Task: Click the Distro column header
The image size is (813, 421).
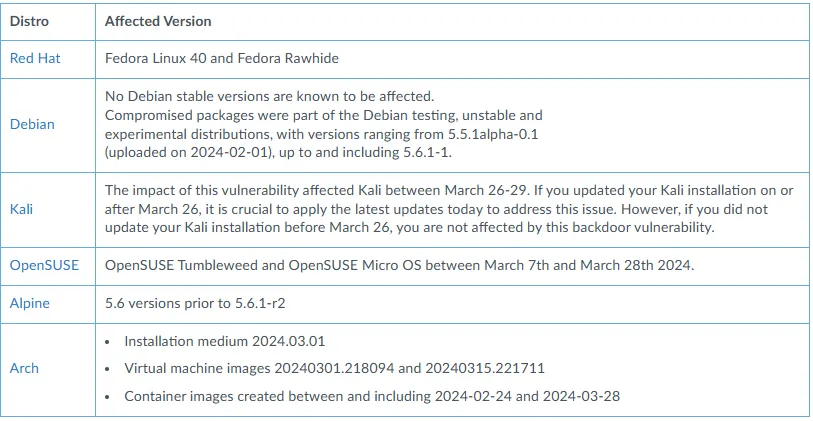Action: (x=29, y=21)
